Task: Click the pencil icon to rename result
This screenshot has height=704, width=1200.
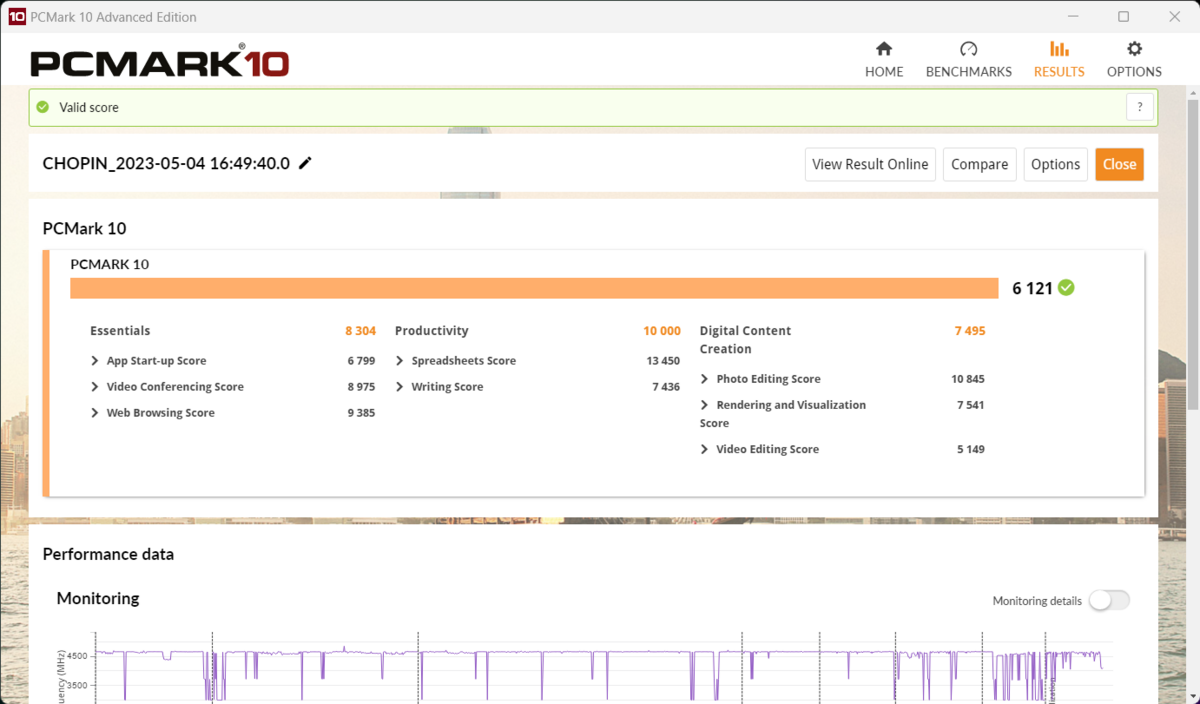Action: pyautogui.click(x=305, y=163)
